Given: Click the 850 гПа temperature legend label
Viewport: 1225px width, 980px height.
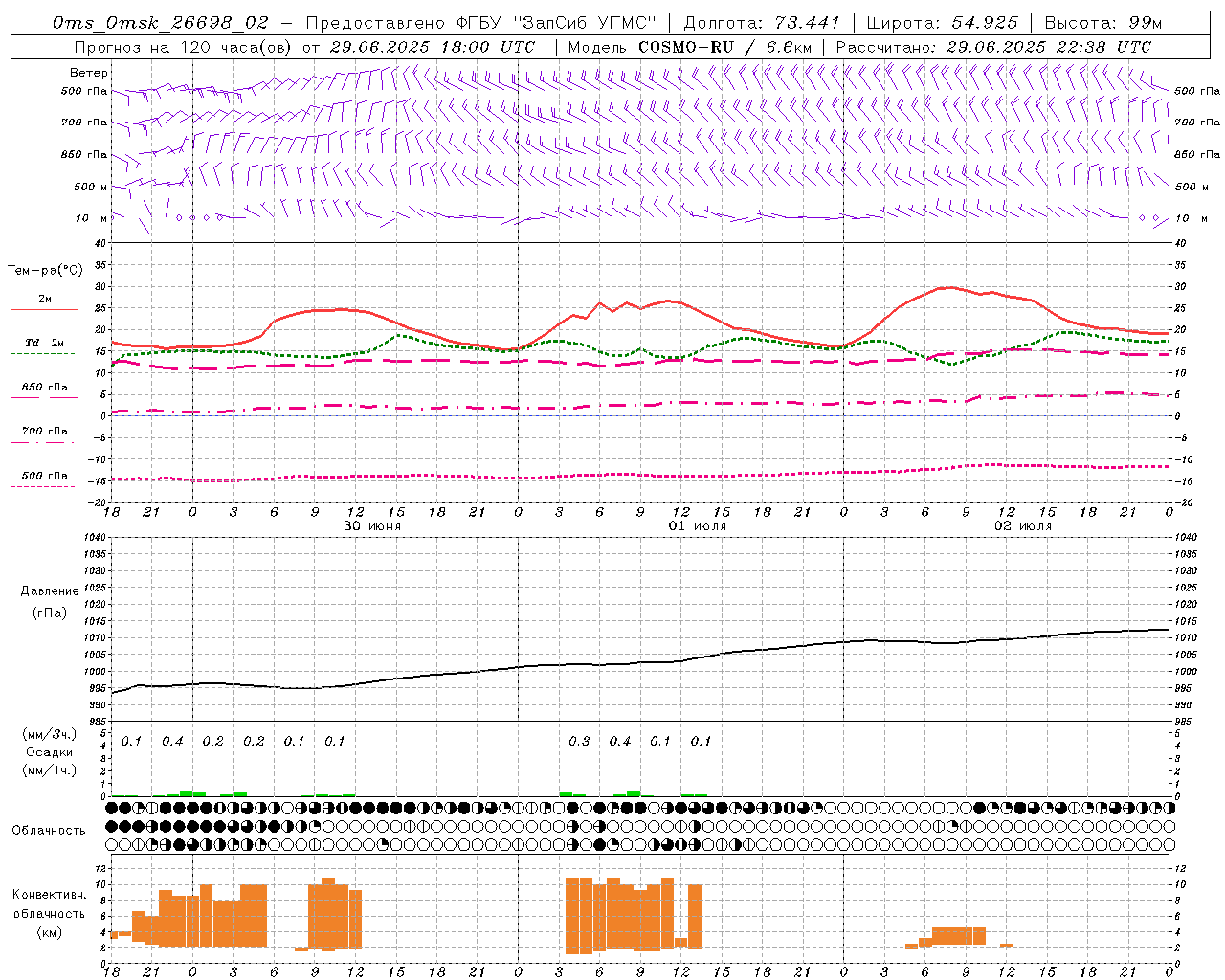Looking at the screenshot, I should tap(45, 388).
